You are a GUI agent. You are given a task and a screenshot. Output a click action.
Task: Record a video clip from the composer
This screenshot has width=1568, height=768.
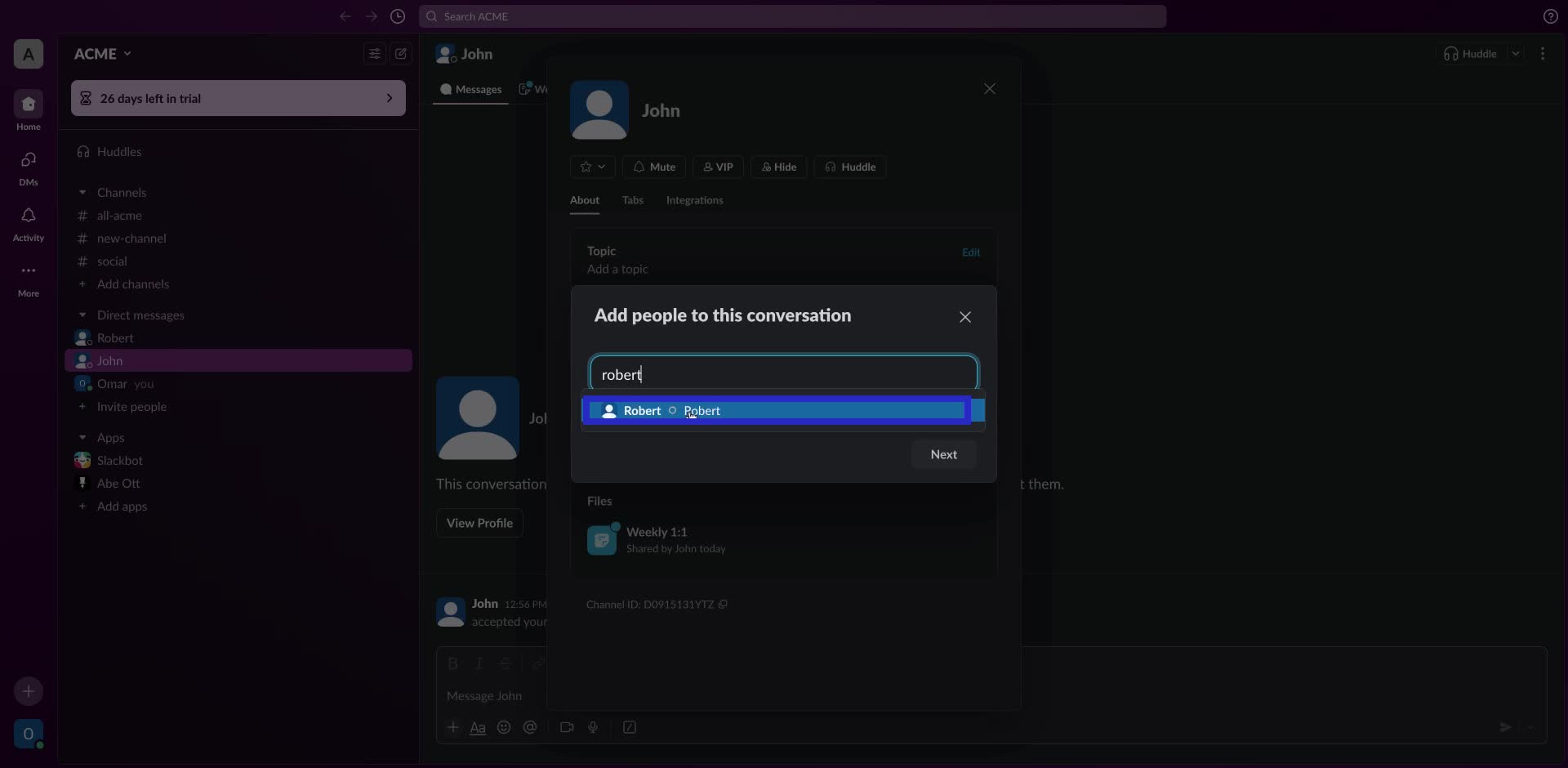pos(567,727)
